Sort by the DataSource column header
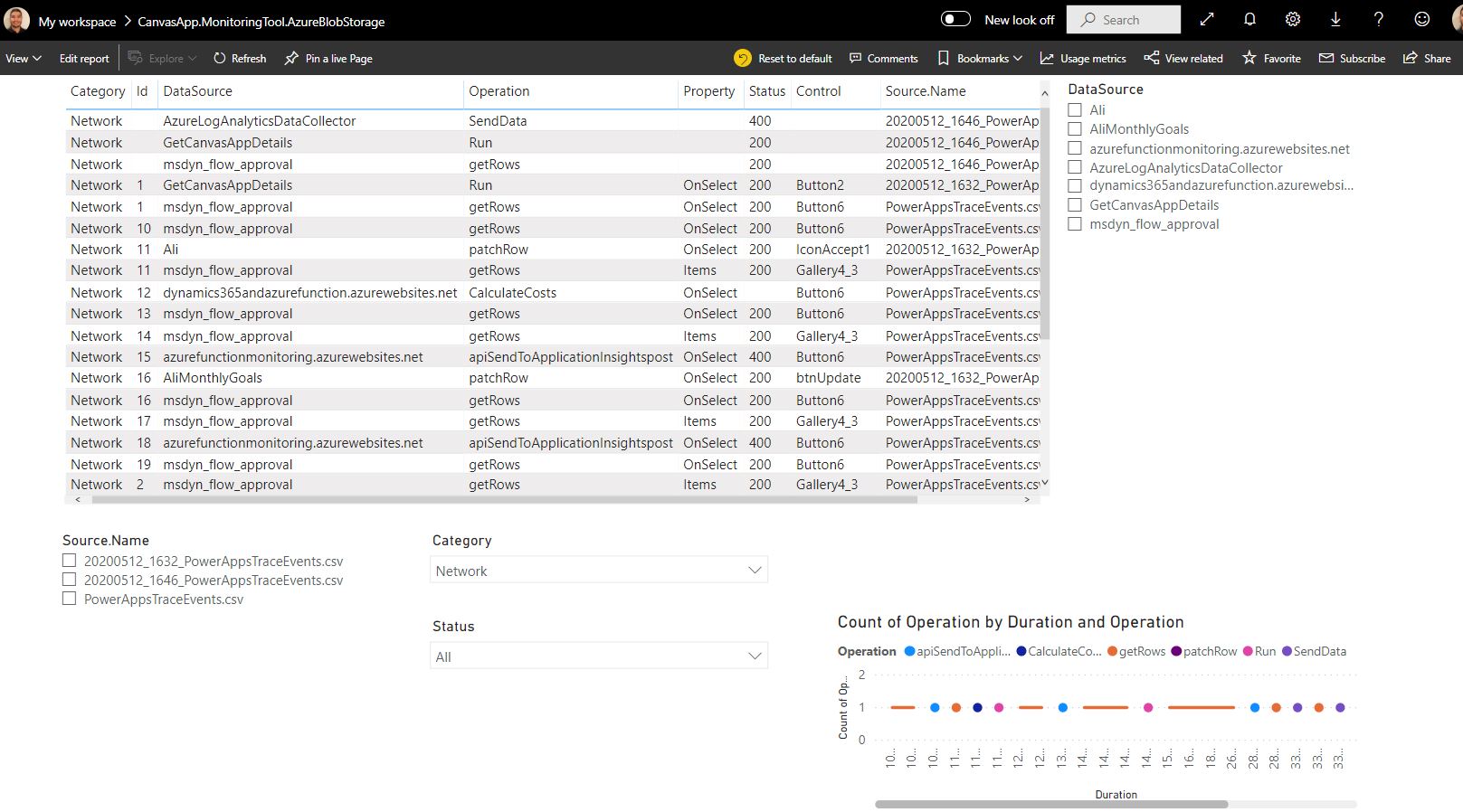The height and width of the screenshot is (812, 1463). click(197, 91)
